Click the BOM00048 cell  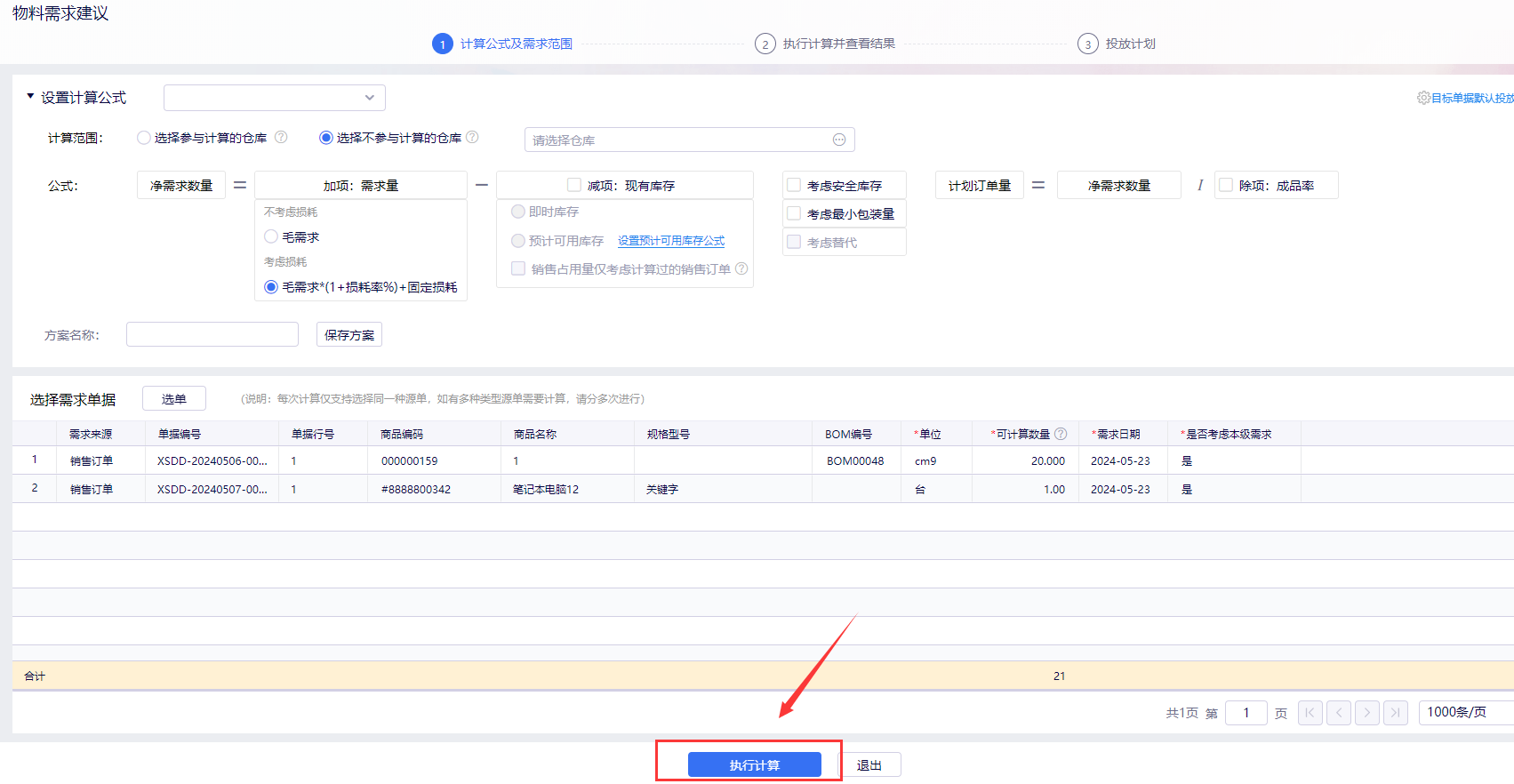[x=856, y=460]
